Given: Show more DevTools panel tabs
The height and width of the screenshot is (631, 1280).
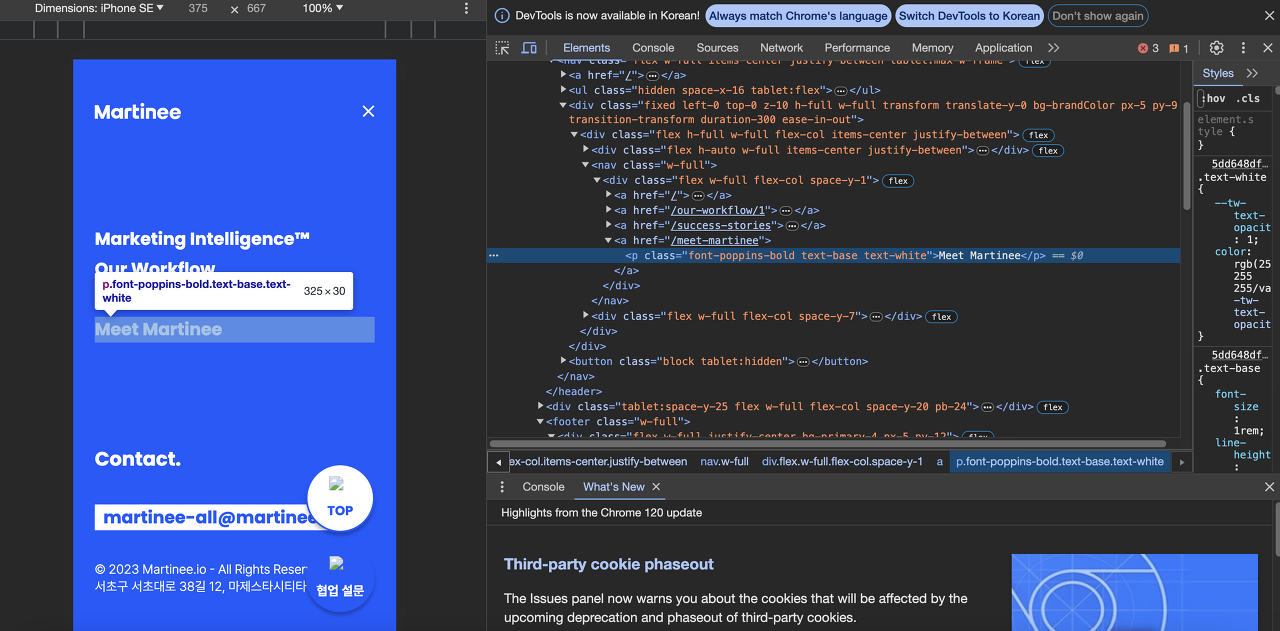Looking at the screenshot, I should [x=1053, y=48].
